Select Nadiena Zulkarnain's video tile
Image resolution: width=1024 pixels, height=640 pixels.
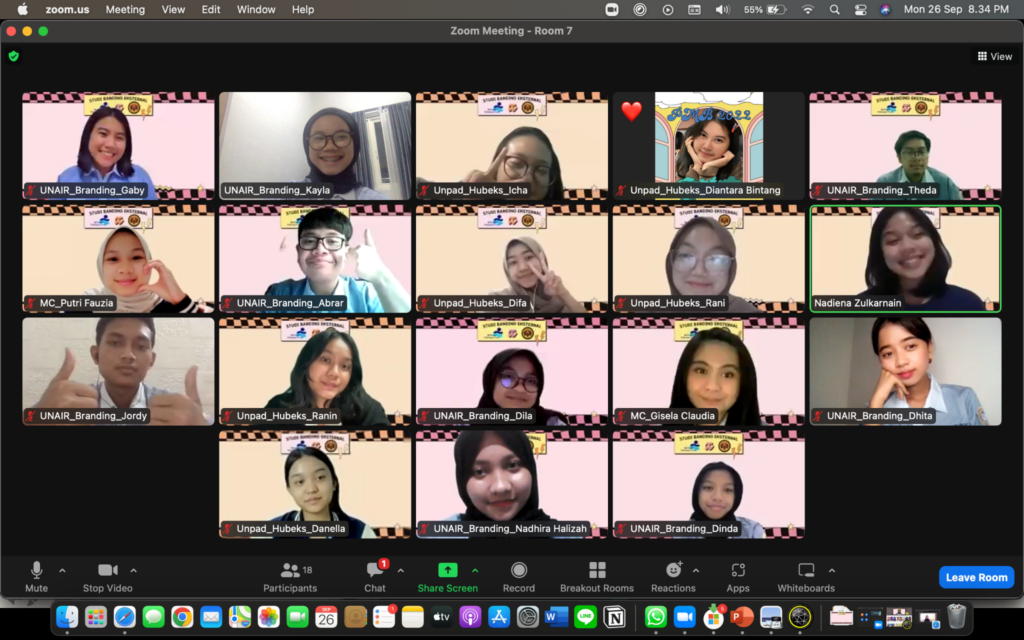[x=905, y=259]
